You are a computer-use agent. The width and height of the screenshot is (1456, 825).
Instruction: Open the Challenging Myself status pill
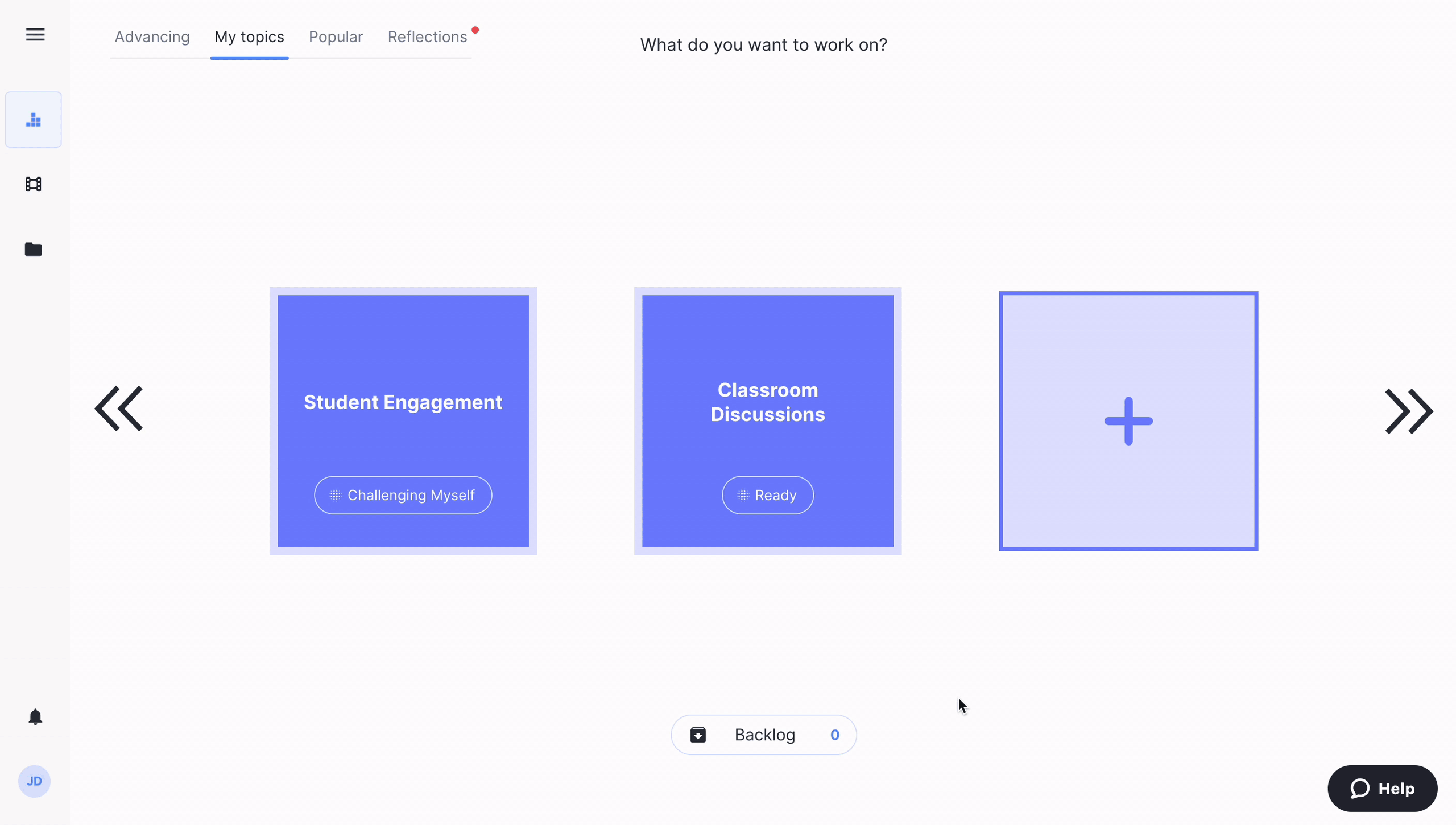tap(403, 495)
